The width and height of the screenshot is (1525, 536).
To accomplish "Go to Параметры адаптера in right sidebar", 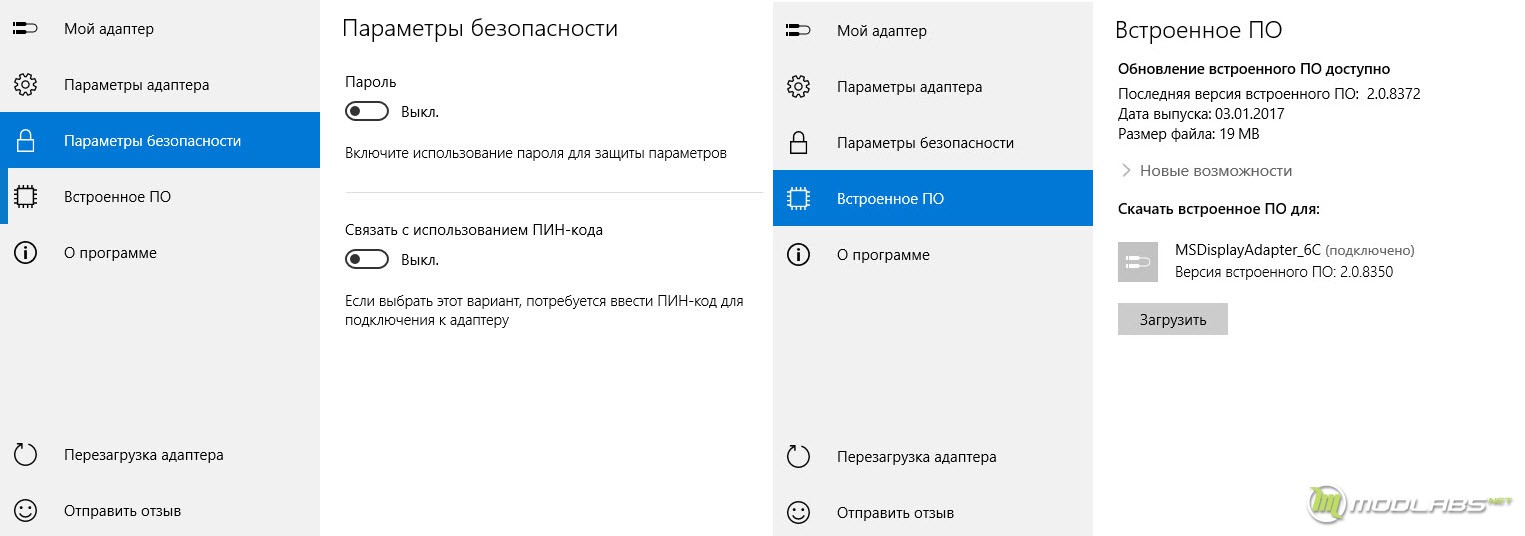I will pos(909,87).
